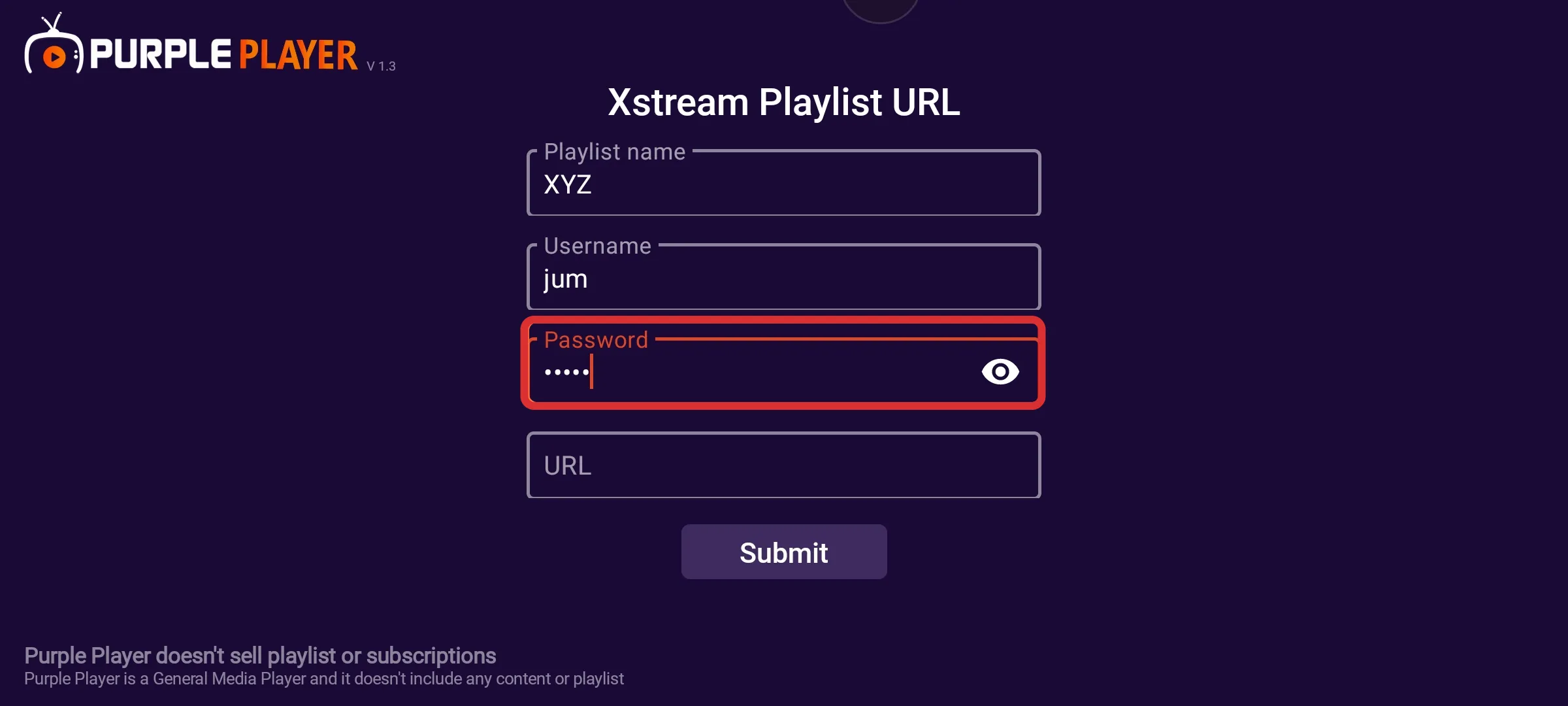1568x706 pixels.
Task: Click the Username field label
Action: (x=597, y=246)
